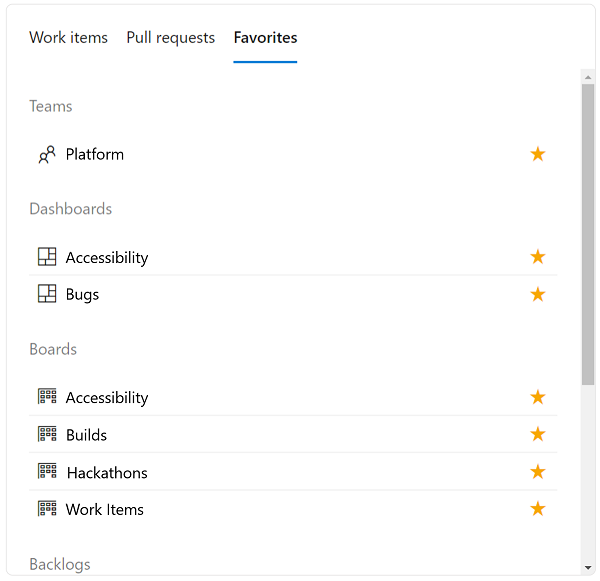Viewport: 600px width, 581px height.
Task: Unfavorite the Platform team star
Action: coord(538,154)
